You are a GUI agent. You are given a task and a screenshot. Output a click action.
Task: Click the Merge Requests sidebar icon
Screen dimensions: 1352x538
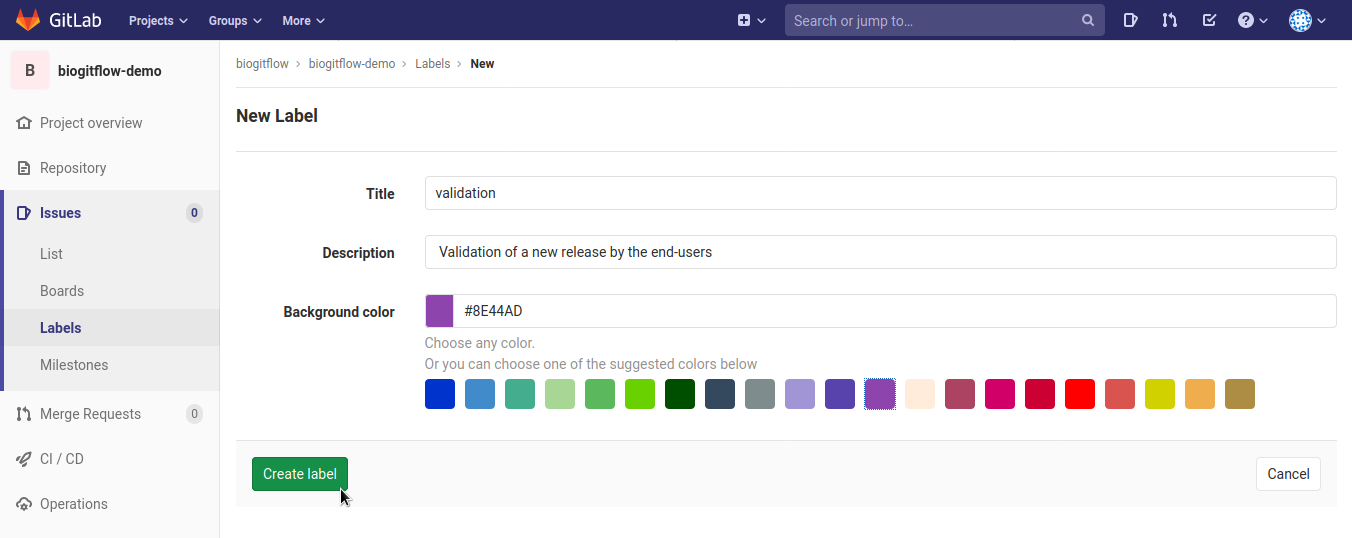click(x=24, y=414)
